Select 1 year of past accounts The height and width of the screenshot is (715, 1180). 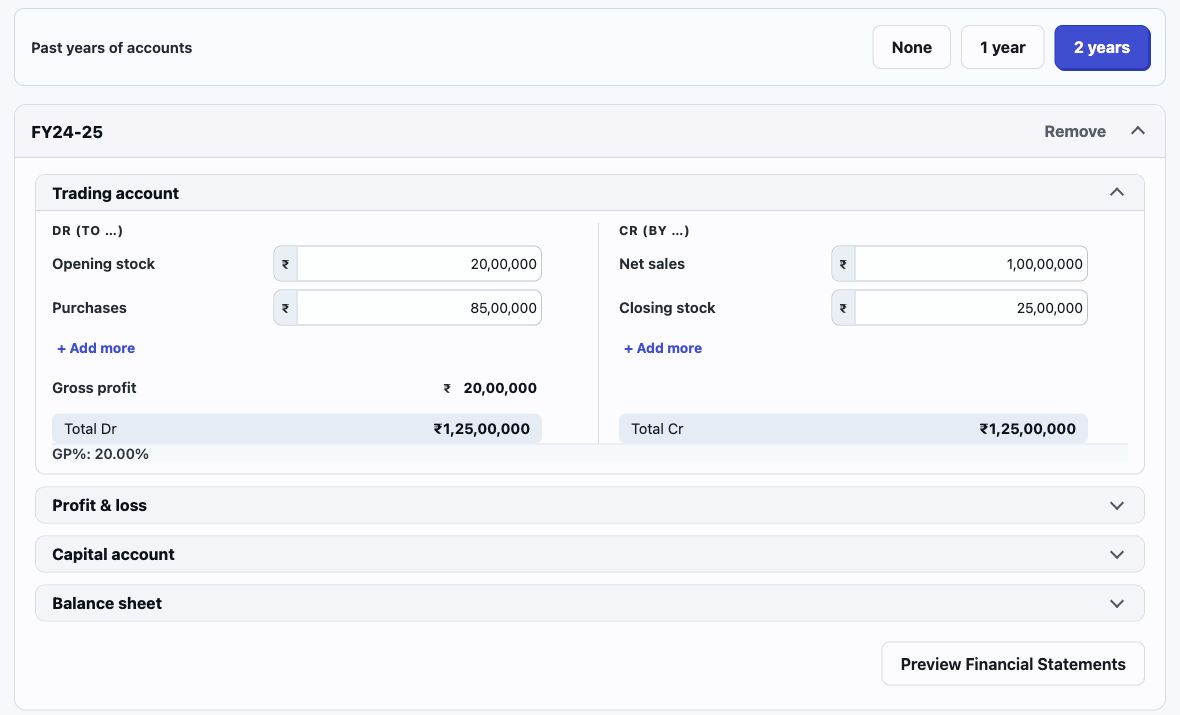pyautogui.click(x=1002, y=47)
